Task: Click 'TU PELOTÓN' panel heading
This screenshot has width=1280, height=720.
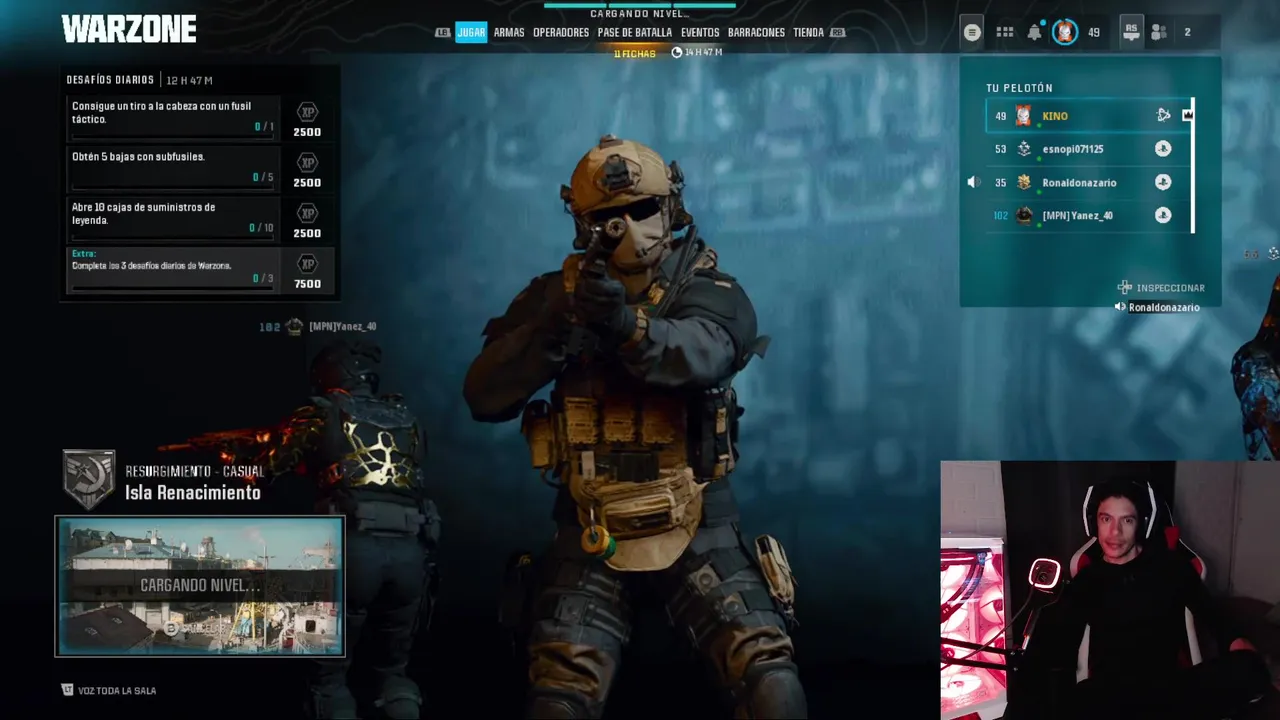Action: 1019,88
